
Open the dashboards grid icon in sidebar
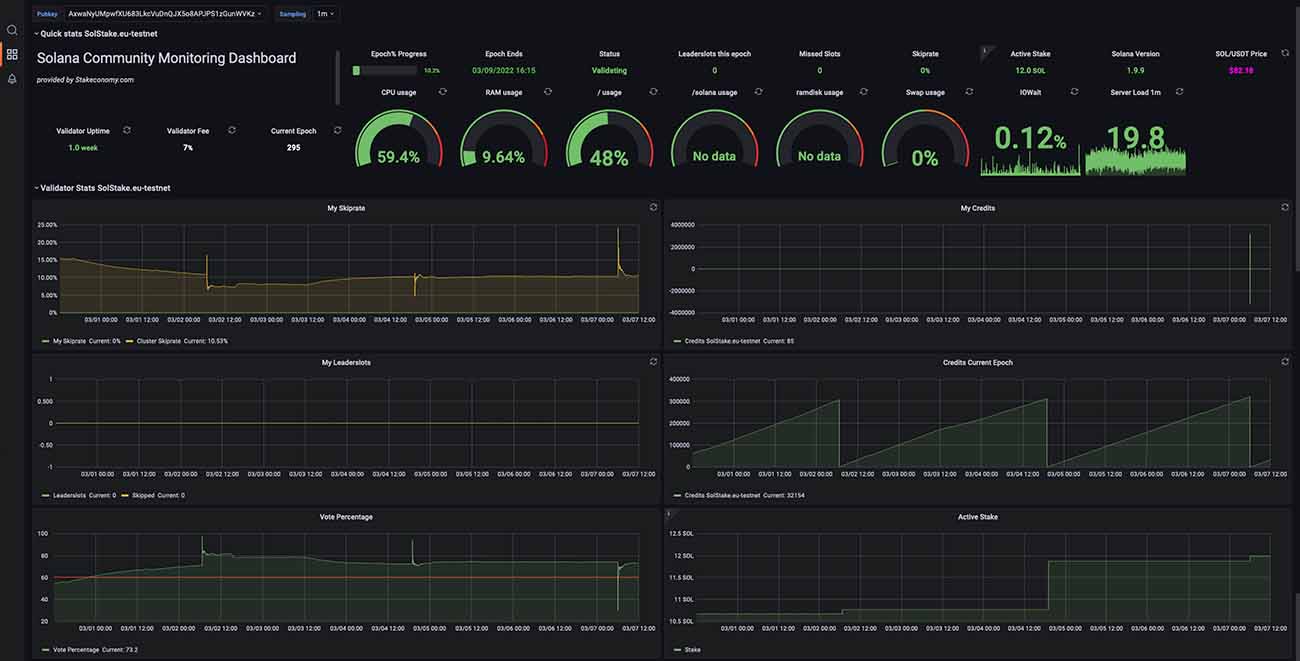tap(12, 54)
